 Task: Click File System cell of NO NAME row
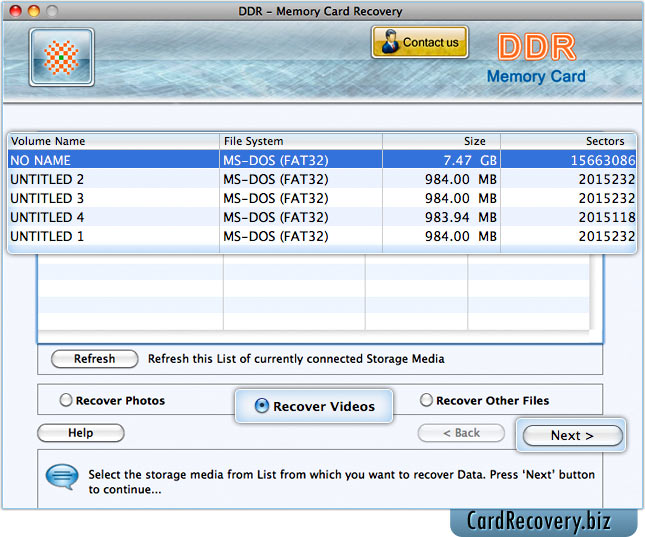coord(301,160)
